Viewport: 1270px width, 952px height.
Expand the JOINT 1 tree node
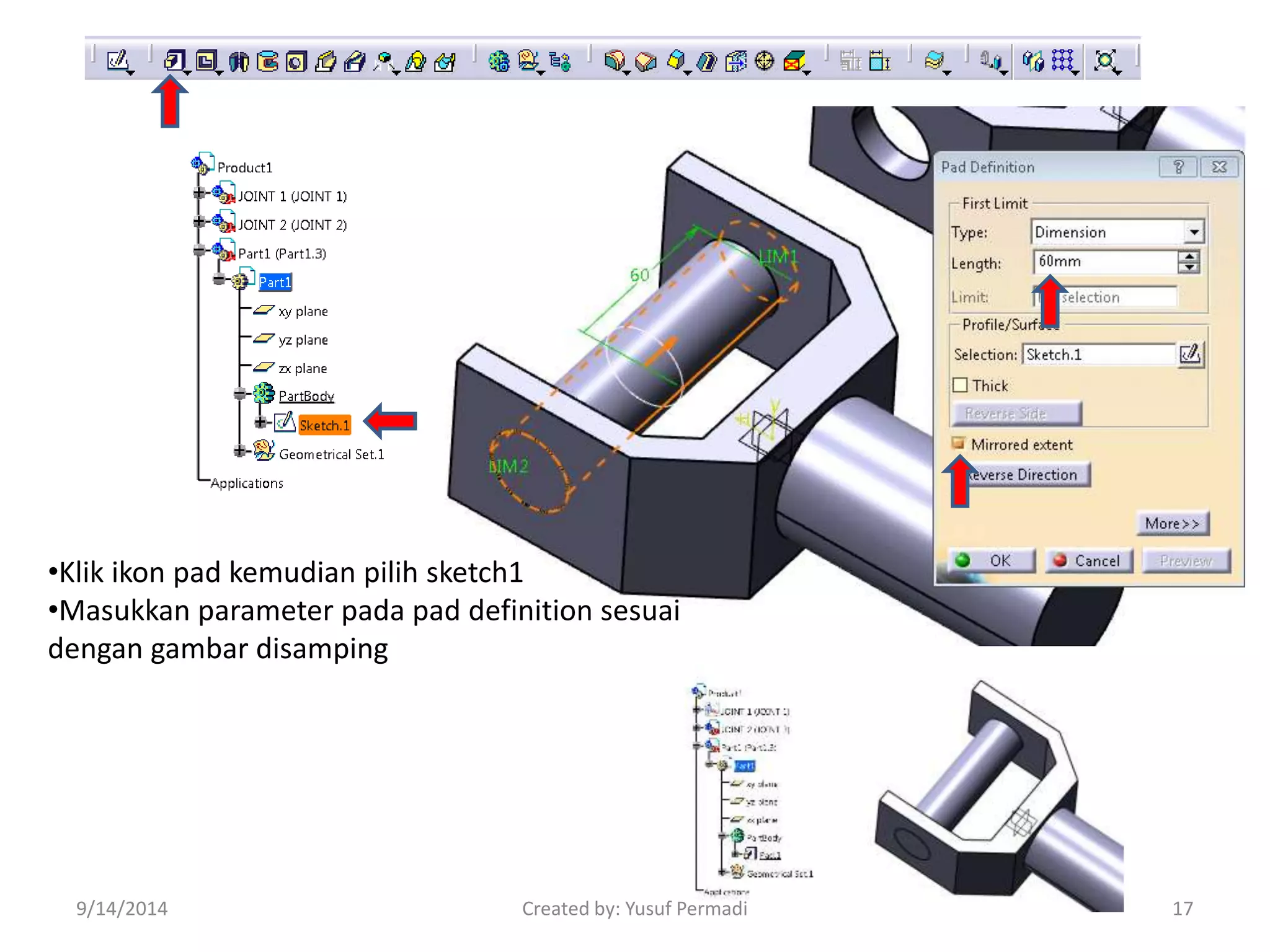click(x=199, y=193)
